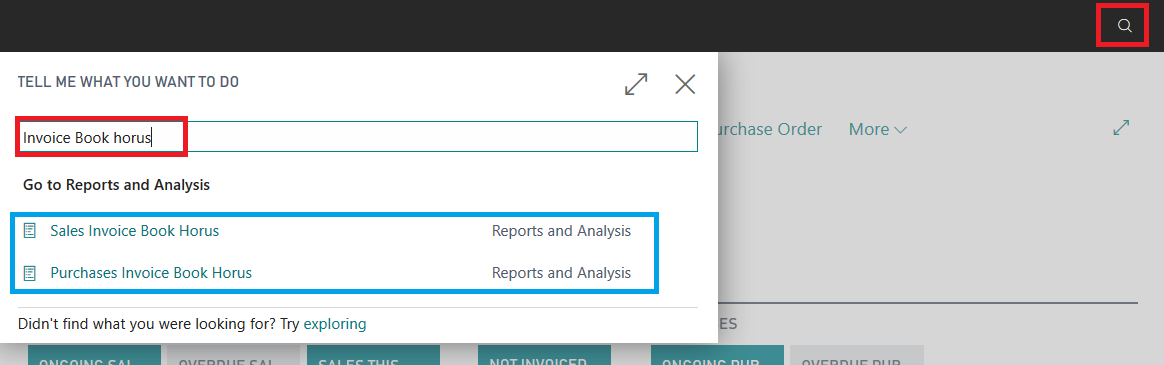Open Sales Invoice Book Horus report
The width and height of the screenshot is (1164, 365).
point(134,231)
